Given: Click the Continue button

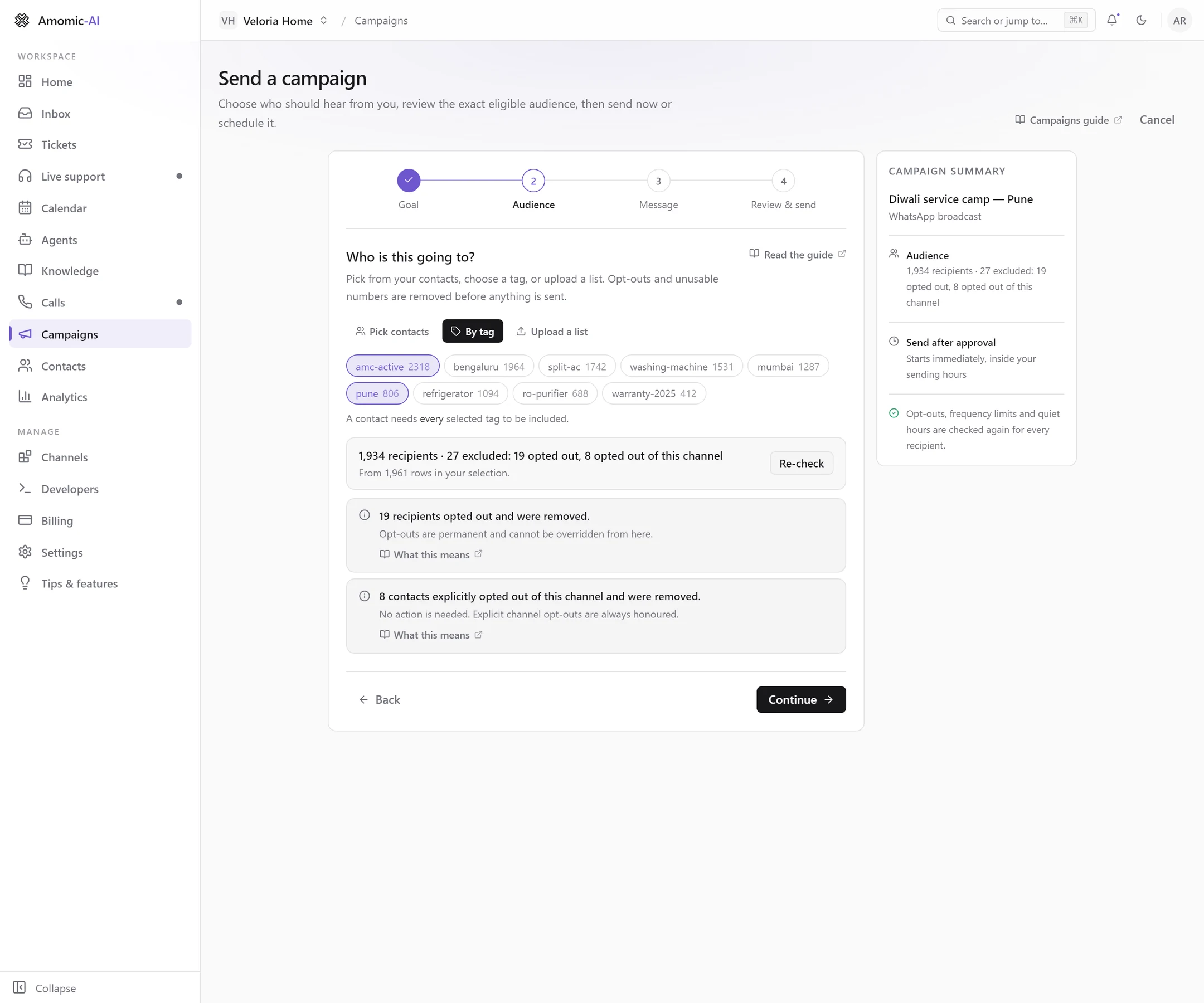Looking at the screenshot, I should (801, 699).
